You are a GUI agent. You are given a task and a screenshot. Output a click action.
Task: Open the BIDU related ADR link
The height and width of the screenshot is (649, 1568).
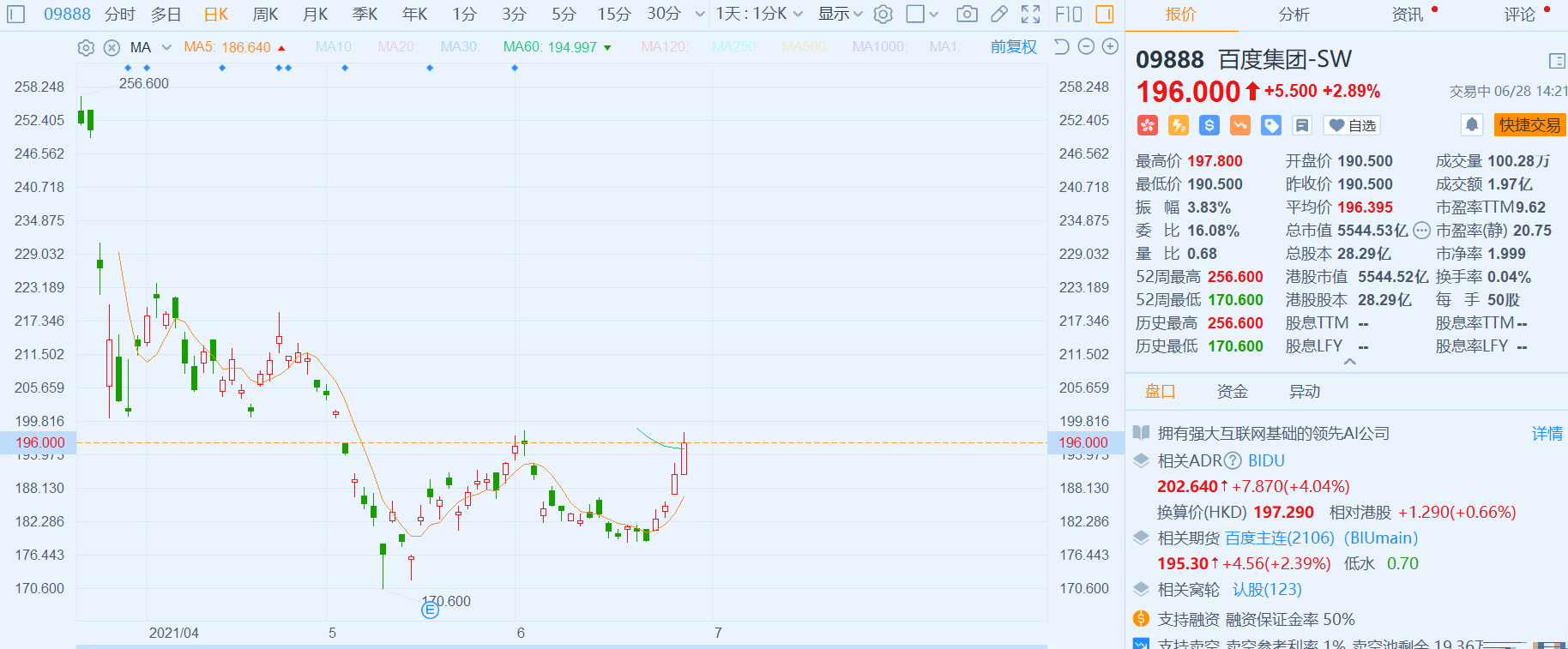(x=1266, y=460)
